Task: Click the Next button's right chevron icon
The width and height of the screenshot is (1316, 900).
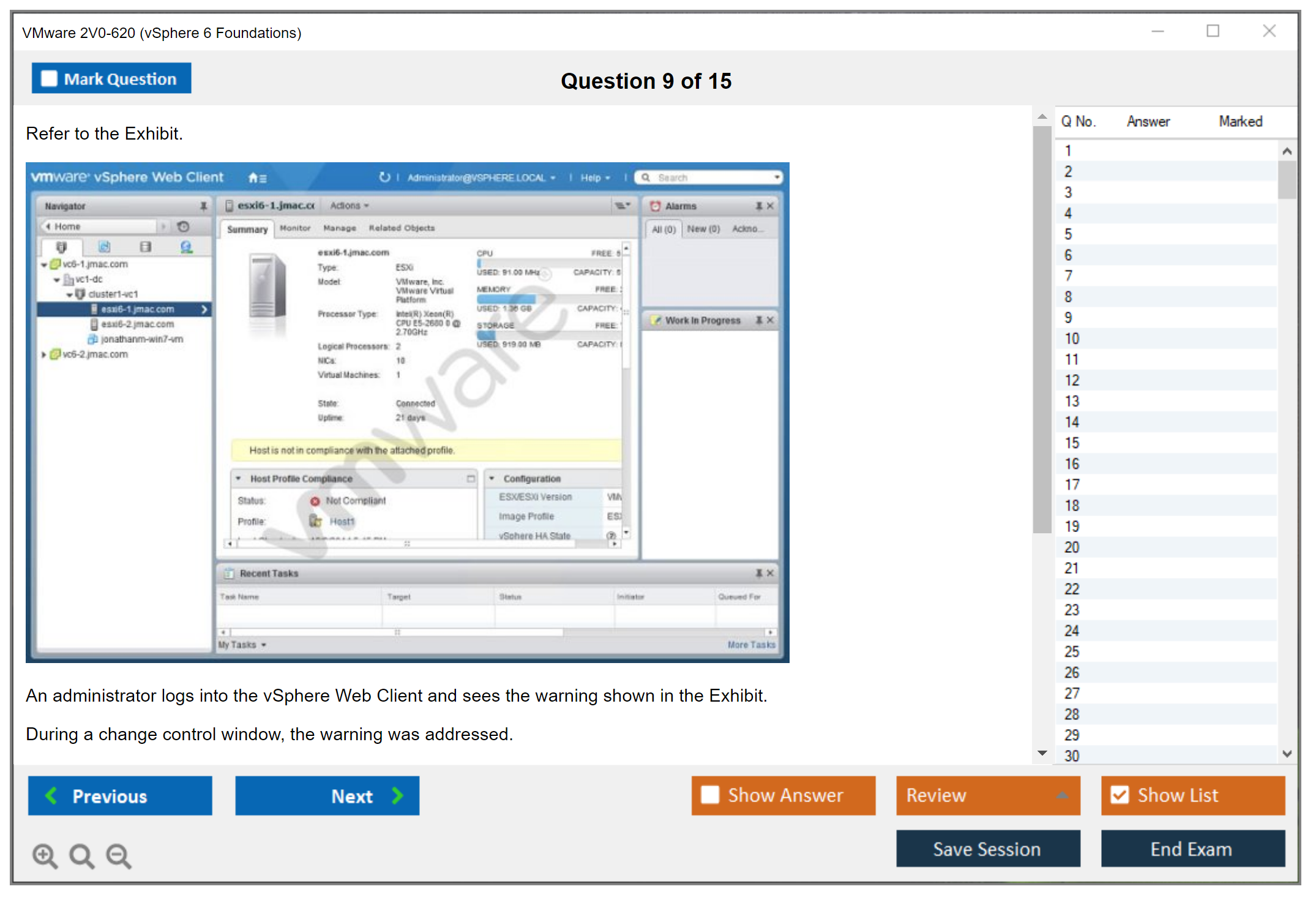Action: point(398,795)
